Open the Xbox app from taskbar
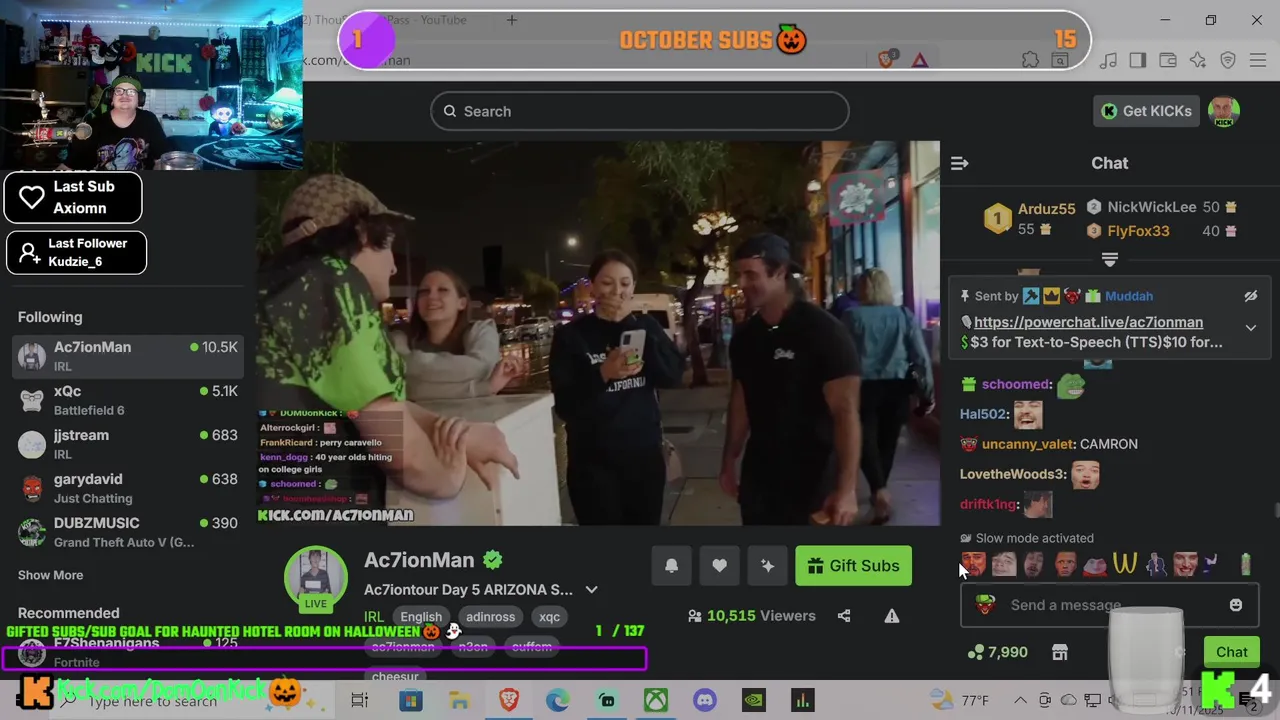Screen dimensions: 1280x720 pos(655,701)
